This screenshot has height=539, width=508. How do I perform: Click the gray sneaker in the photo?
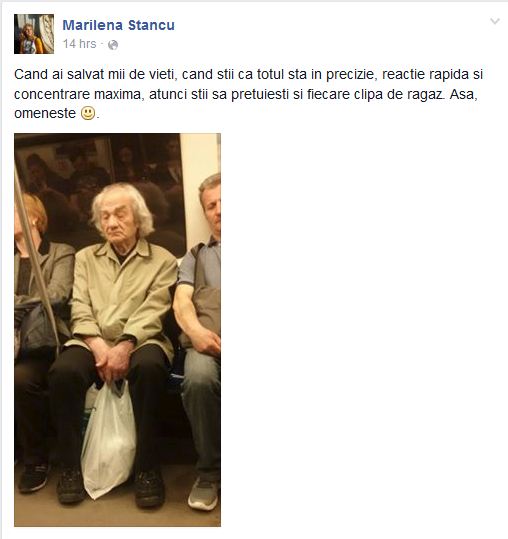click(204, 493)
